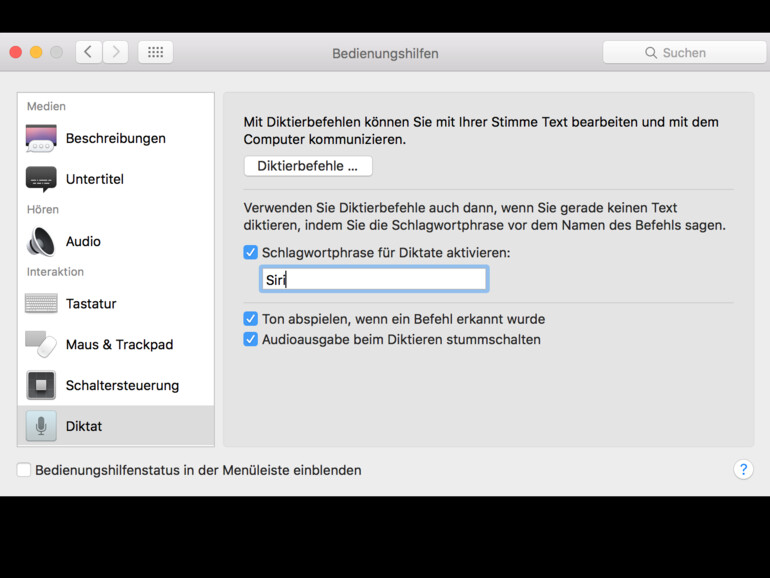This screenshot has height=578, width=770.
Task: Go back with the left arrow
Action: pyautogui.click(x=89, y=52)
